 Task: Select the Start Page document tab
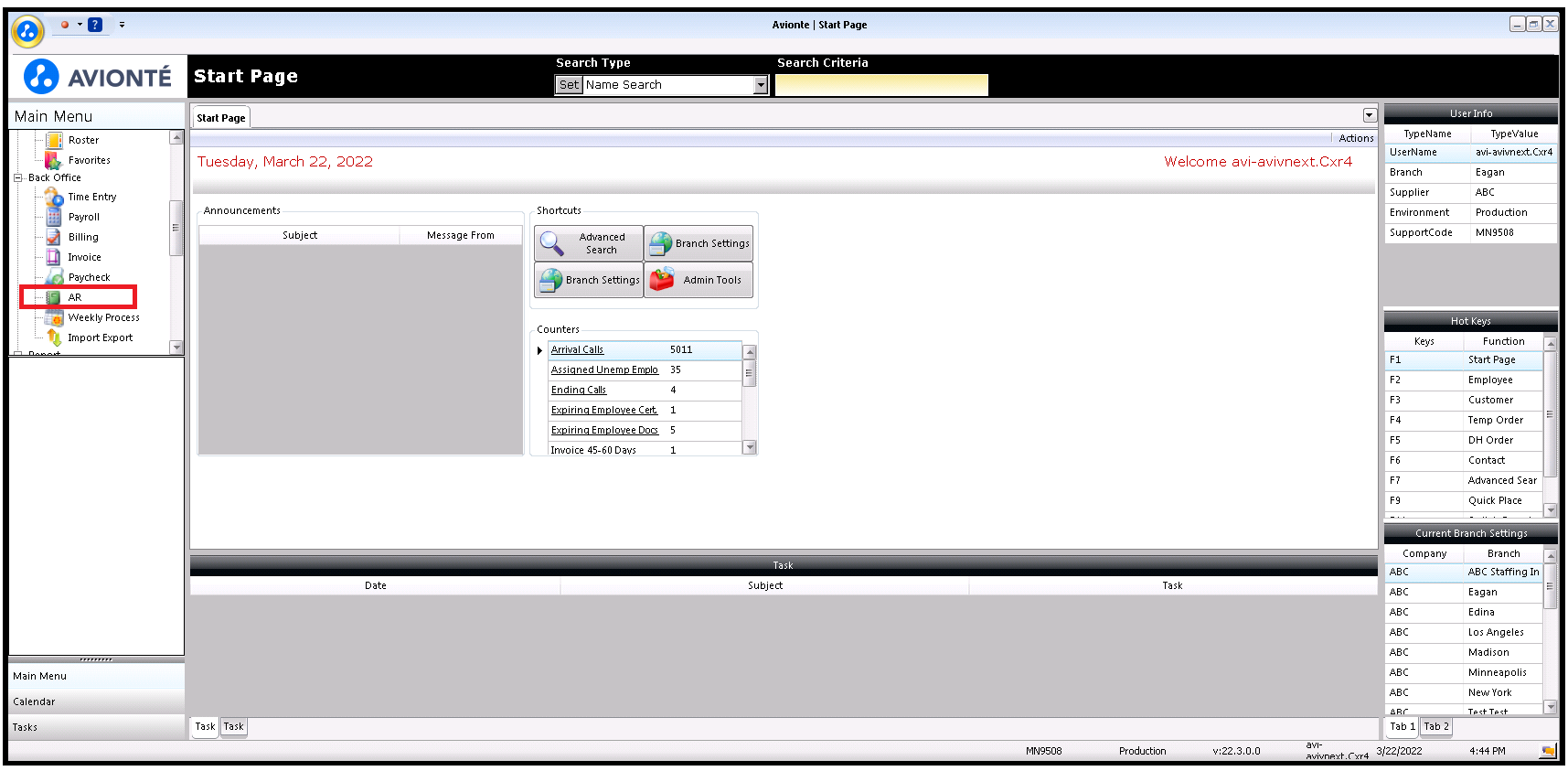(221, 118)
